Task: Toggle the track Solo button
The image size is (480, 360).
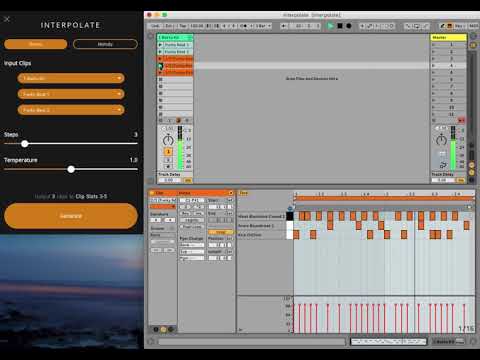Action: (x=168, y=160)
